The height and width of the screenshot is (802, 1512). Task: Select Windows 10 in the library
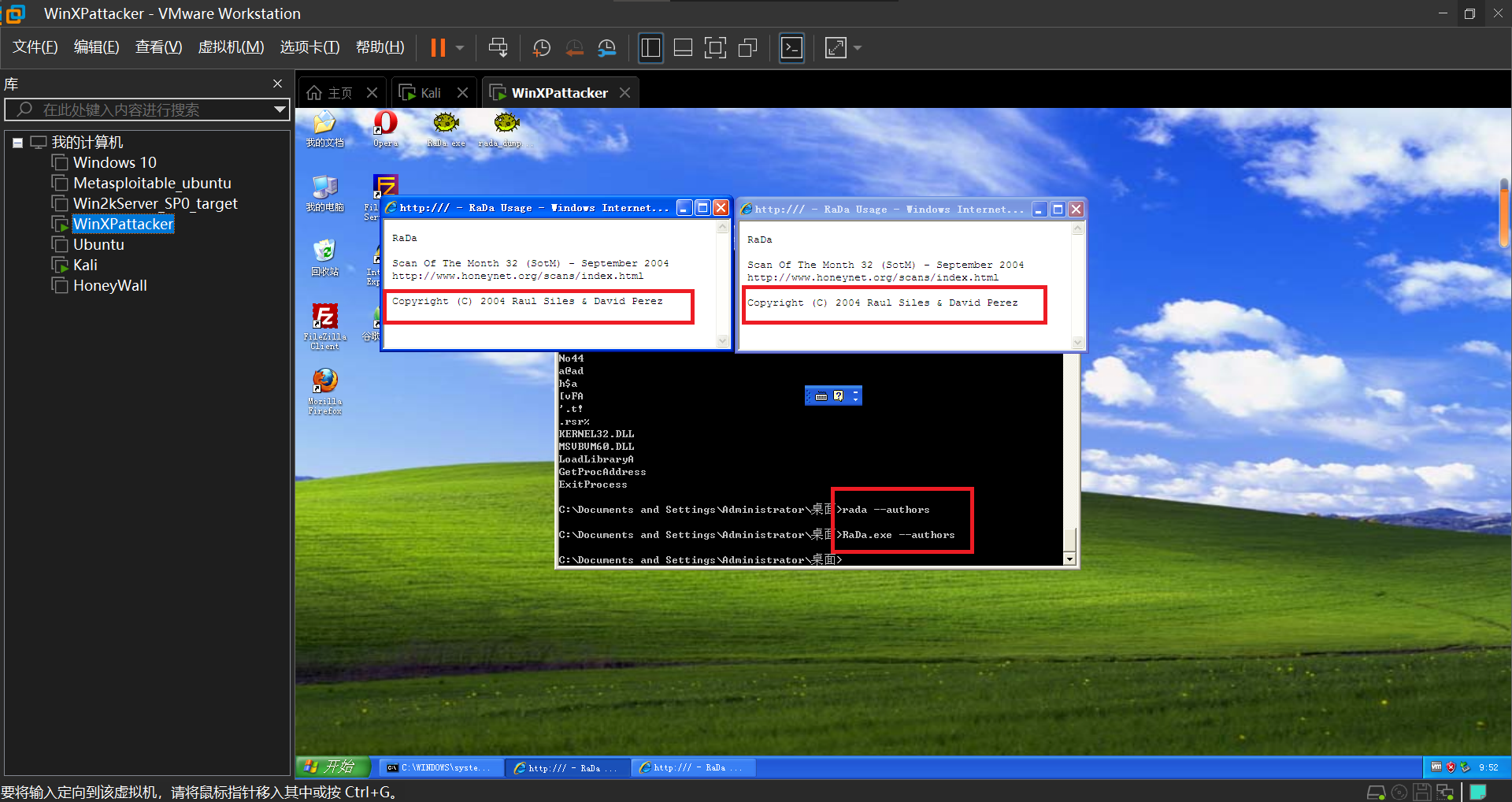tap(115, 162)
